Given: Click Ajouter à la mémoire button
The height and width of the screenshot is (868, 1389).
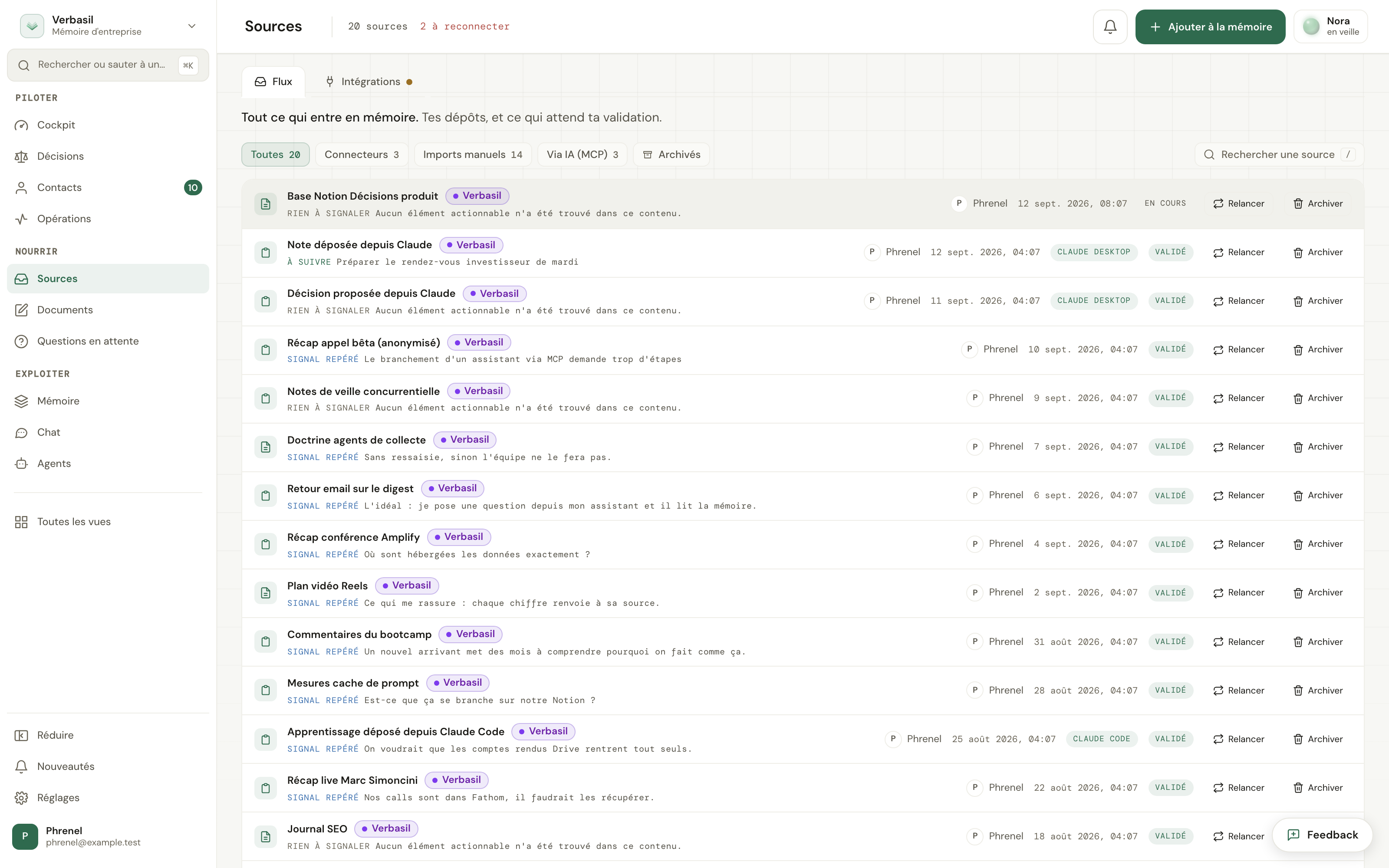Looking at the screenshot, I should point(1210,26).
